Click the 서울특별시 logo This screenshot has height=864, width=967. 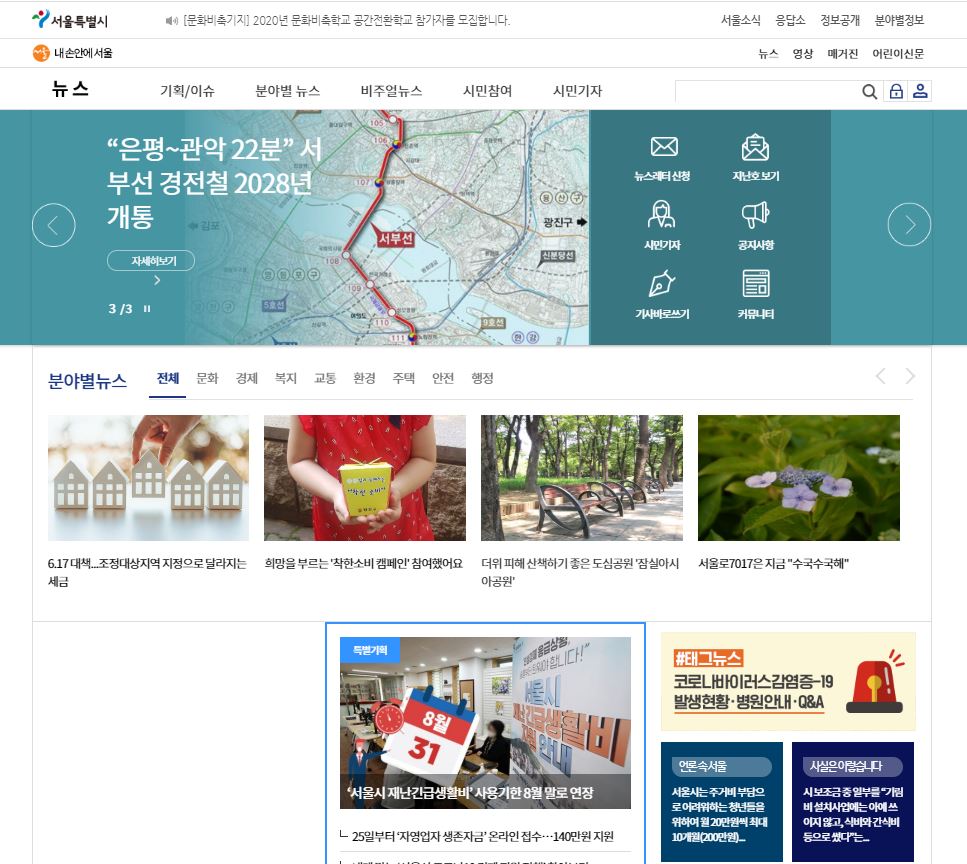click(70, 20)
